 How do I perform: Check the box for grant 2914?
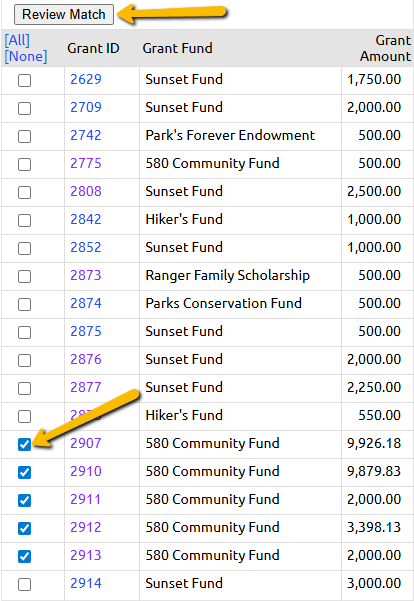[x=25, y=584]
